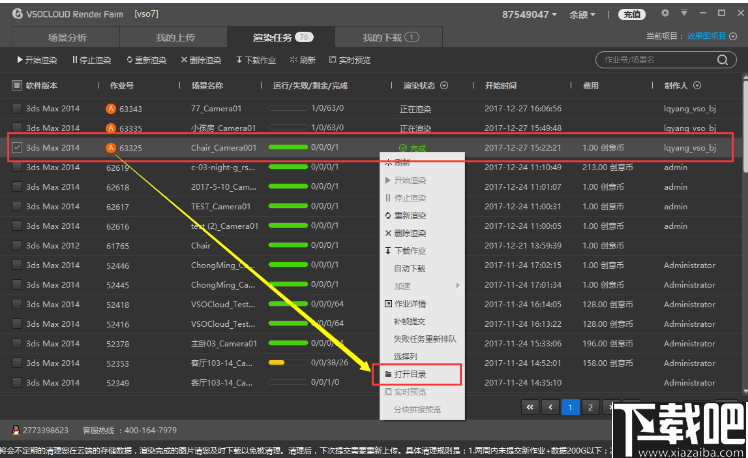
Task: Go to first page with double-arrow button
Action: 530,407
